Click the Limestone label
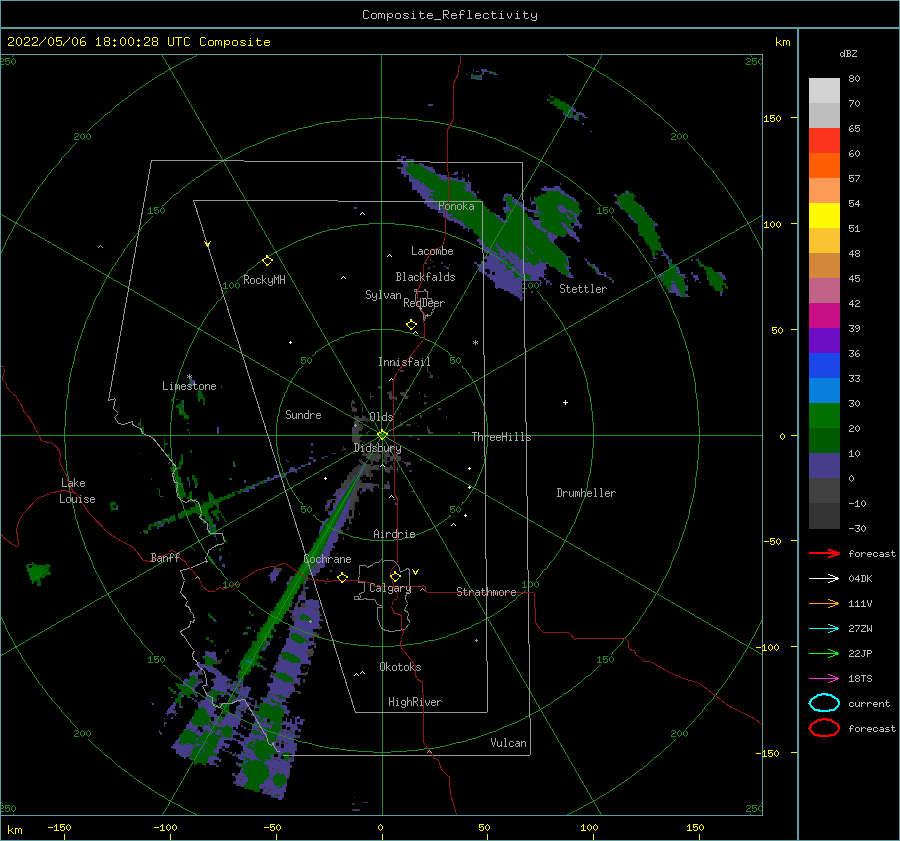Viewport: 900px width, 841px height. pos(189,386)
